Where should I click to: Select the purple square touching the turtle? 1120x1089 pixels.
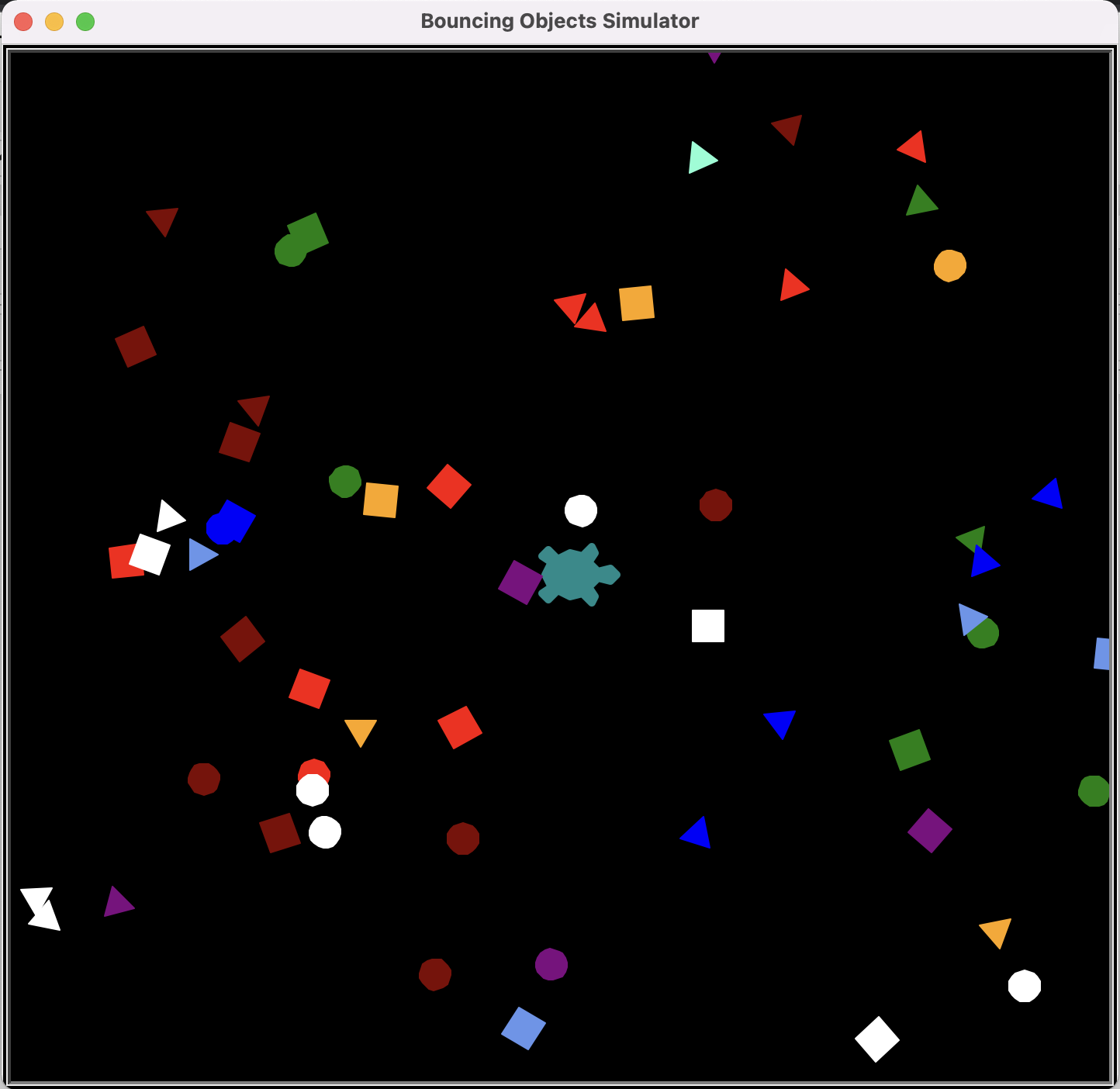520,583
